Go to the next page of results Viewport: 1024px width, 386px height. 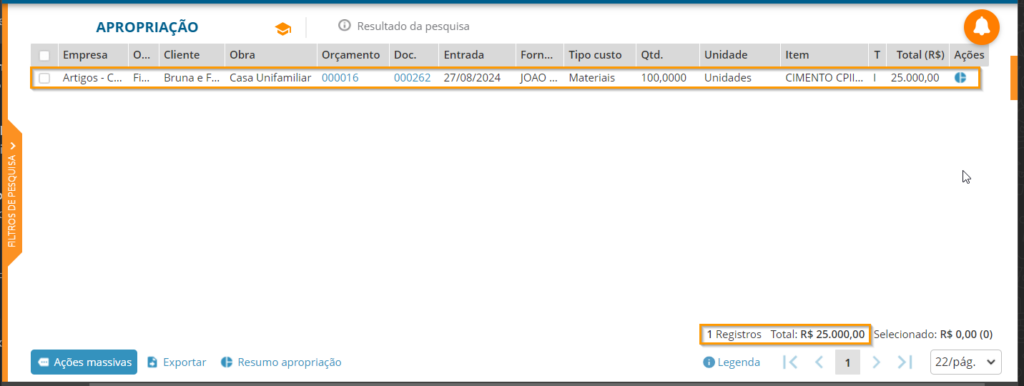[x=876, y=362]
